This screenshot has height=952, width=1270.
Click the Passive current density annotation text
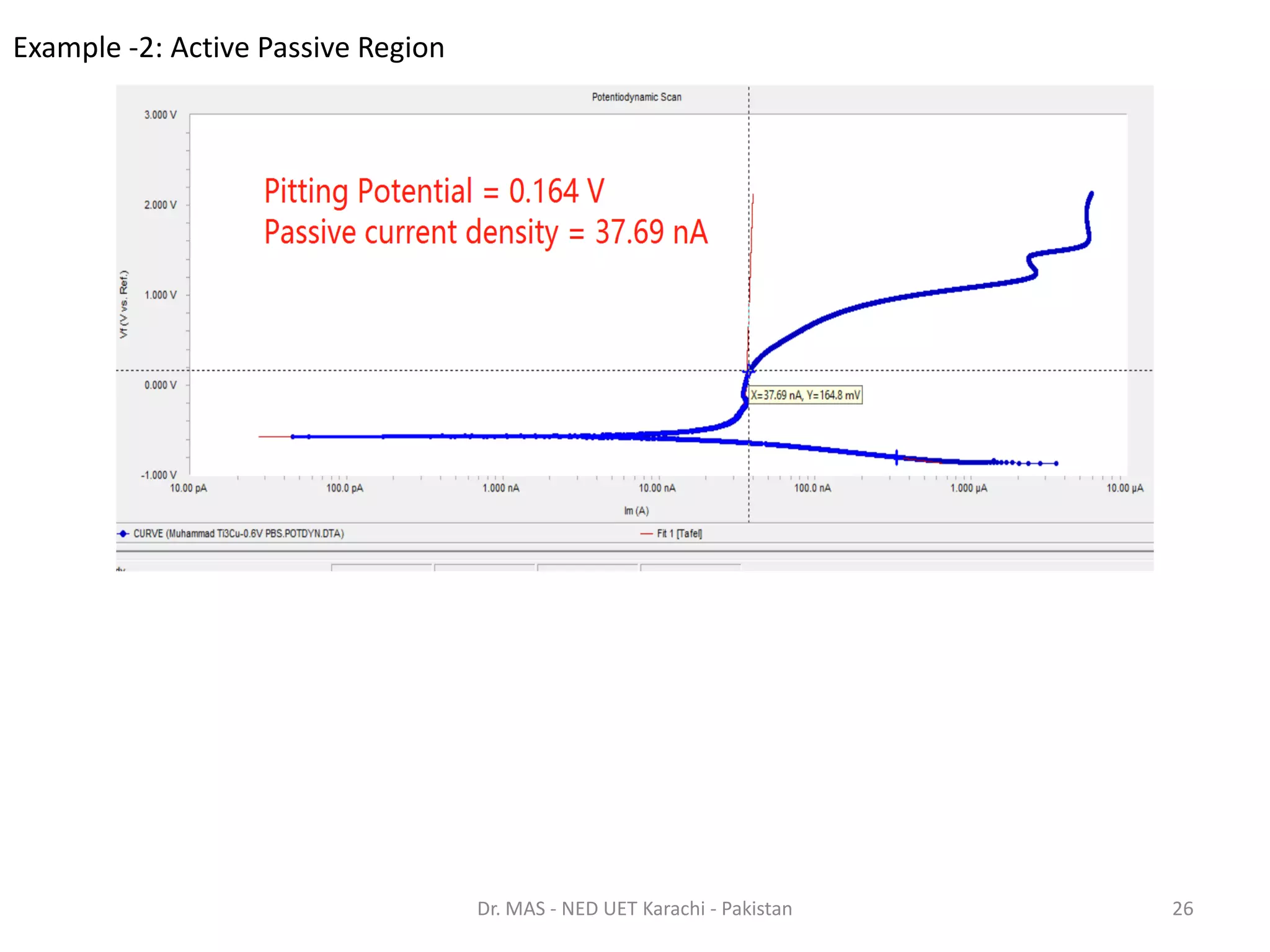[x=486, y=232]
